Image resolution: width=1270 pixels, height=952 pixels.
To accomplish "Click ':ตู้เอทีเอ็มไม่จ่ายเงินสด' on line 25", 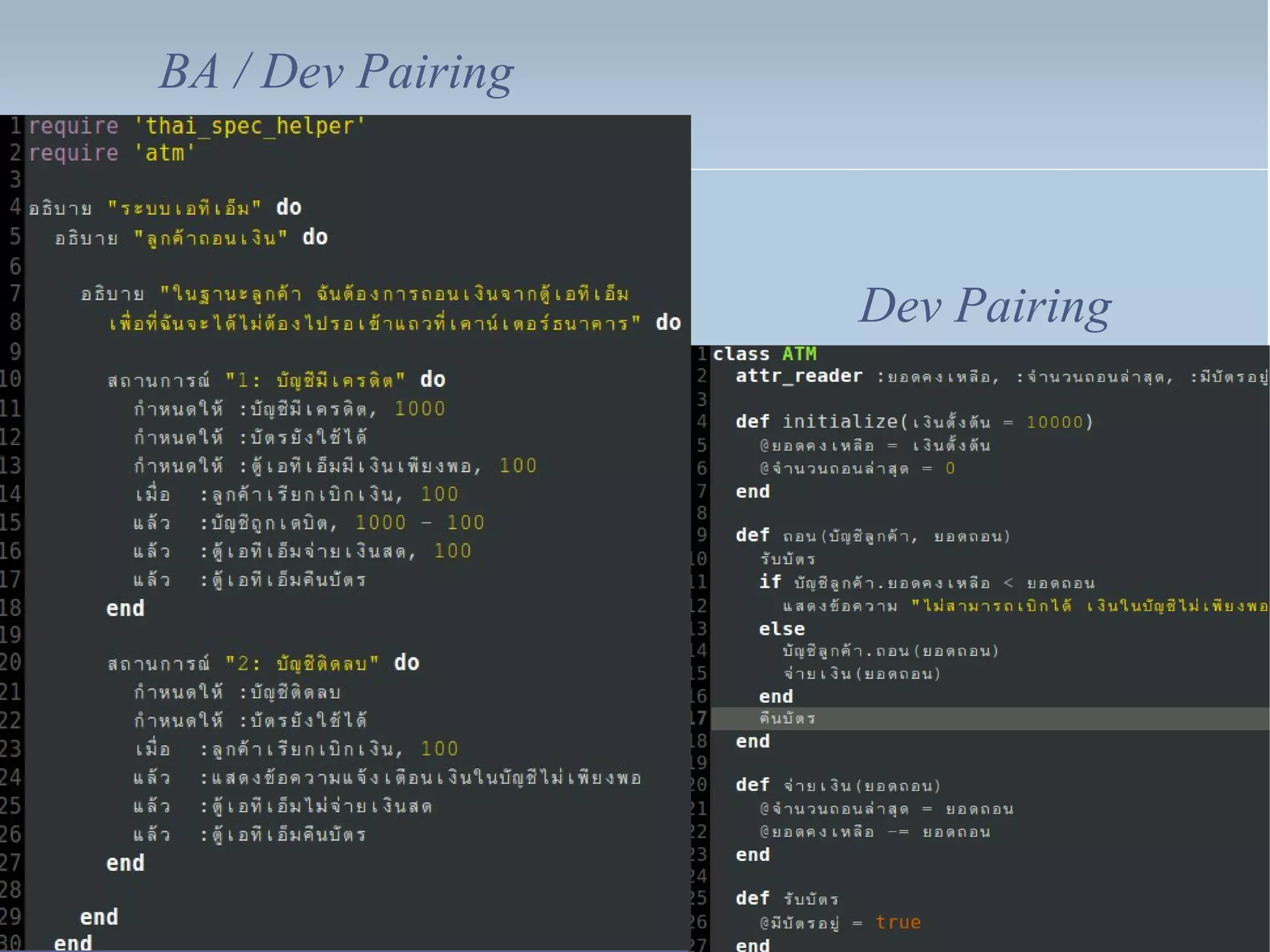I will [x=316, y=806].
